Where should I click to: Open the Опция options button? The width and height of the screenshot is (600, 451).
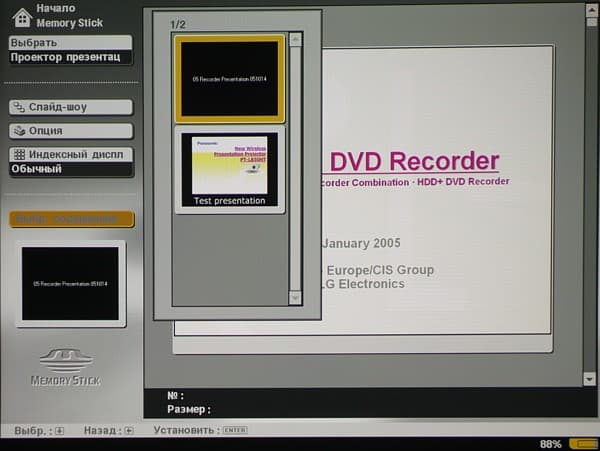click(71, 131)
